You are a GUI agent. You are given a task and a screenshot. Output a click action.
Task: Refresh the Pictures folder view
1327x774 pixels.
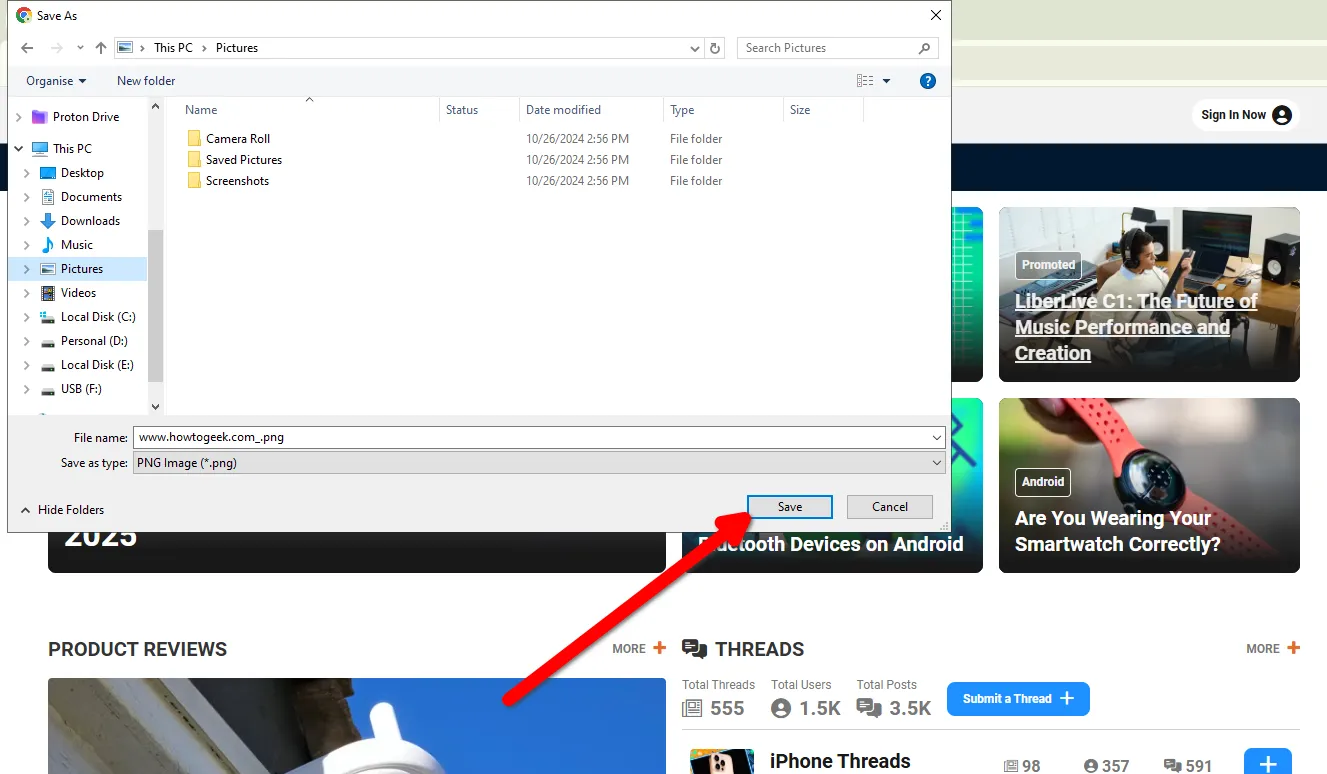[x=715, y=48]
